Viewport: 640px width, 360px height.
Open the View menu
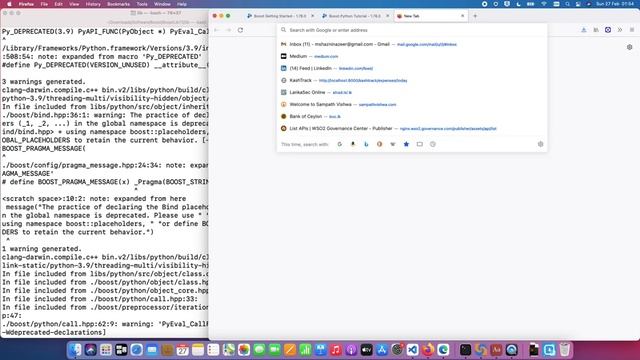click(x=74, y=4)
